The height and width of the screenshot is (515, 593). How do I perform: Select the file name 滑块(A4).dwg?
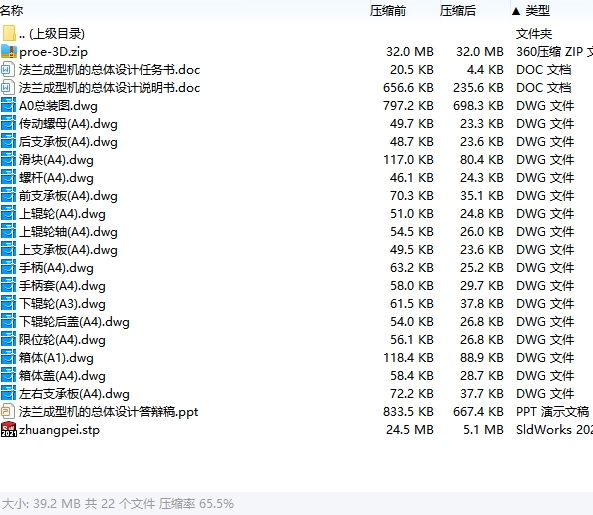coord(56,160)
